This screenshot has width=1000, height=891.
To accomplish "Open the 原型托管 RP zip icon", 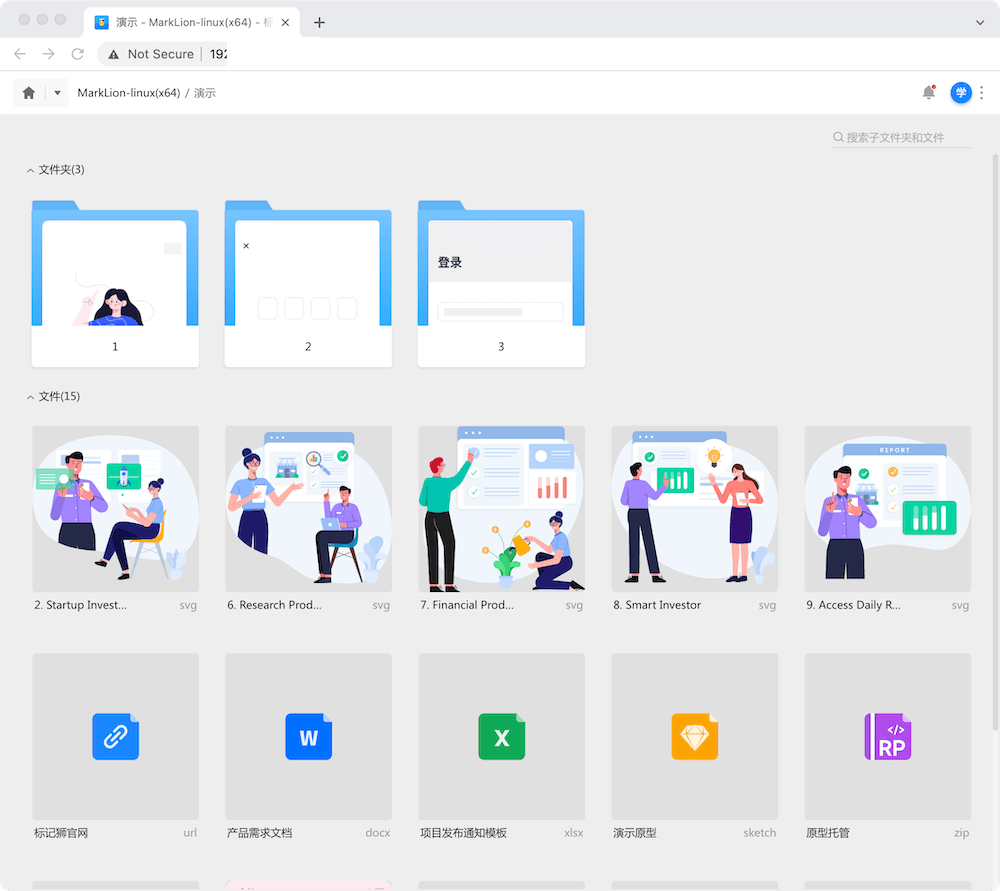I will [x=887, y=737].
